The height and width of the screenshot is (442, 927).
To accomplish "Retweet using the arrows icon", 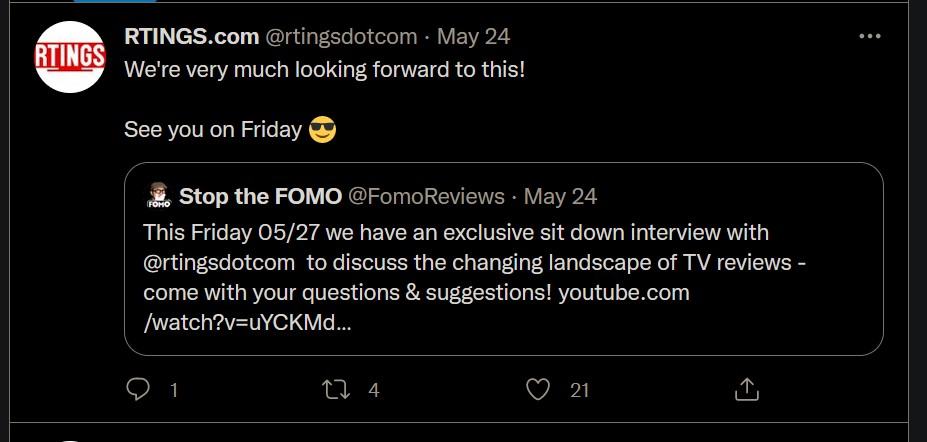I will [x=336, y=389].
